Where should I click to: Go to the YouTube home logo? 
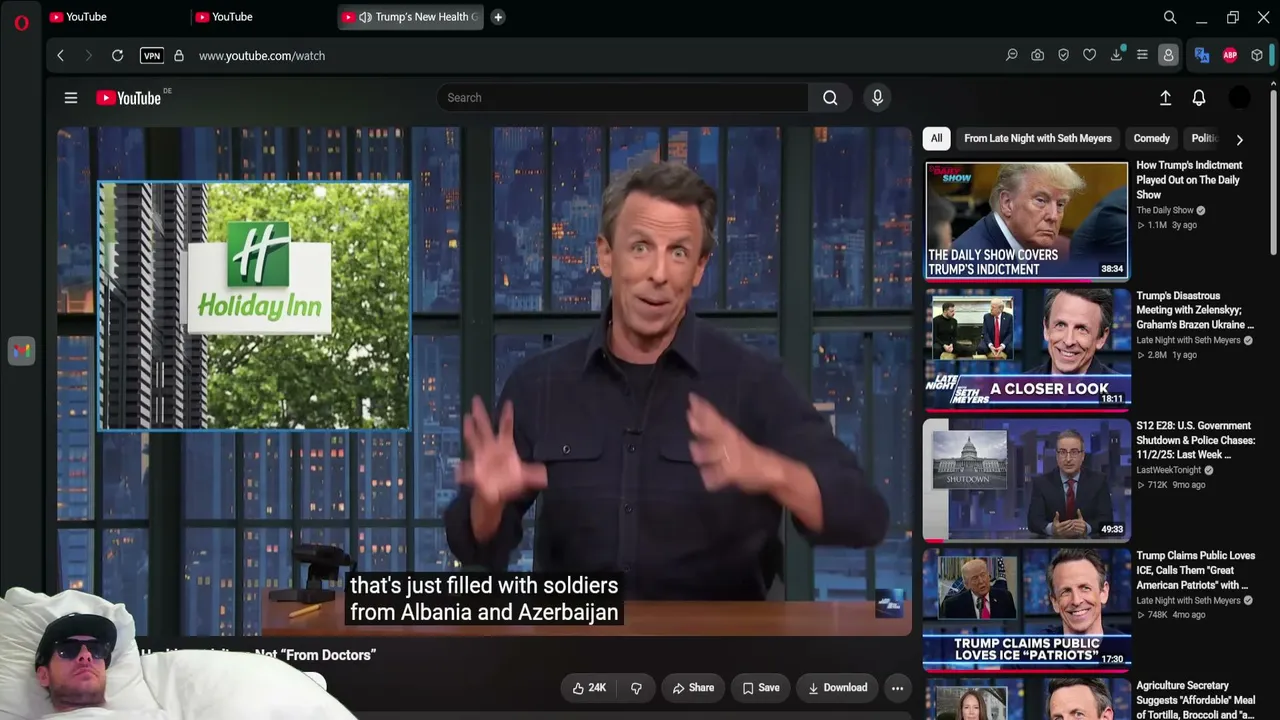[x=128, y=98]
